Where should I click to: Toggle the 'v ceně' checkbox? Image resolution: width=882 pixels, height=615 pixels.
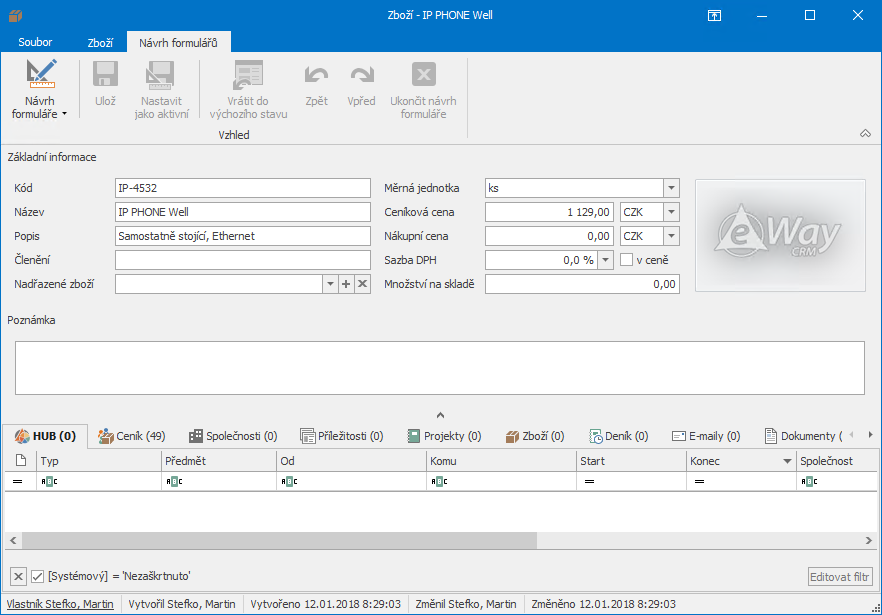626,260
